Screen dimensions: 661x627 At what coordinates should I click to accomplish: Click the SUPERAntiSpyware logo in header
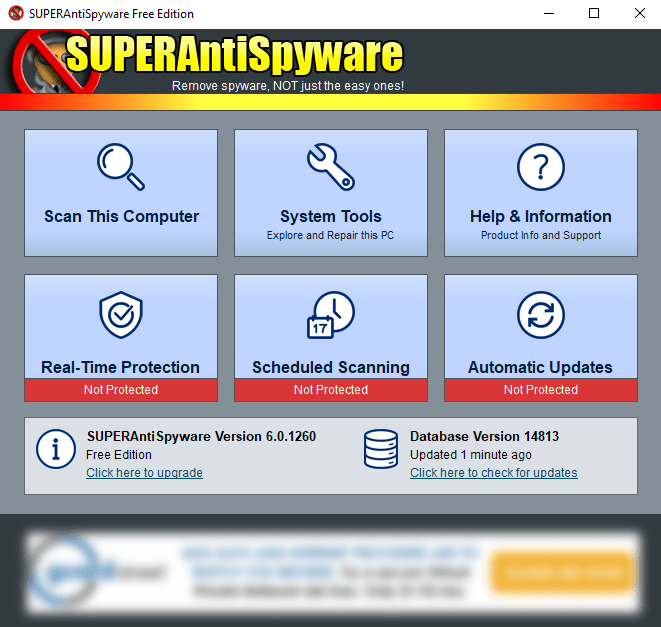(x=207, y=62)
